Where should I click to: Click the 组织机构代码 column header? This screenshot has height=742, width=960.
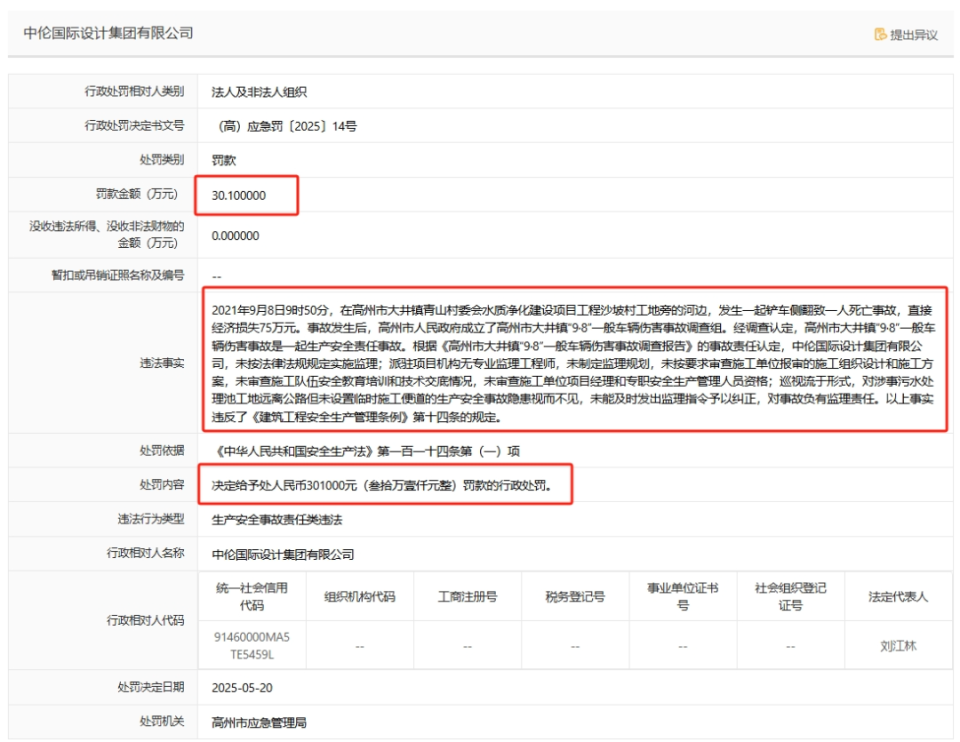coord(359,597)
